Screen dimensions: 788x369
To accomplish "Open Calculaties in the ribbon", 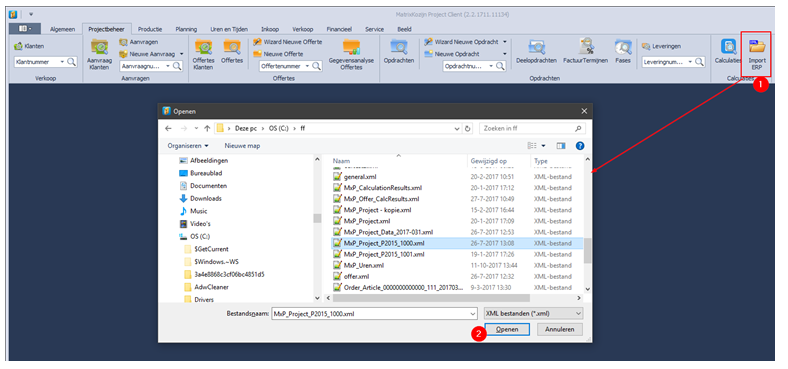I will [728, 52].
